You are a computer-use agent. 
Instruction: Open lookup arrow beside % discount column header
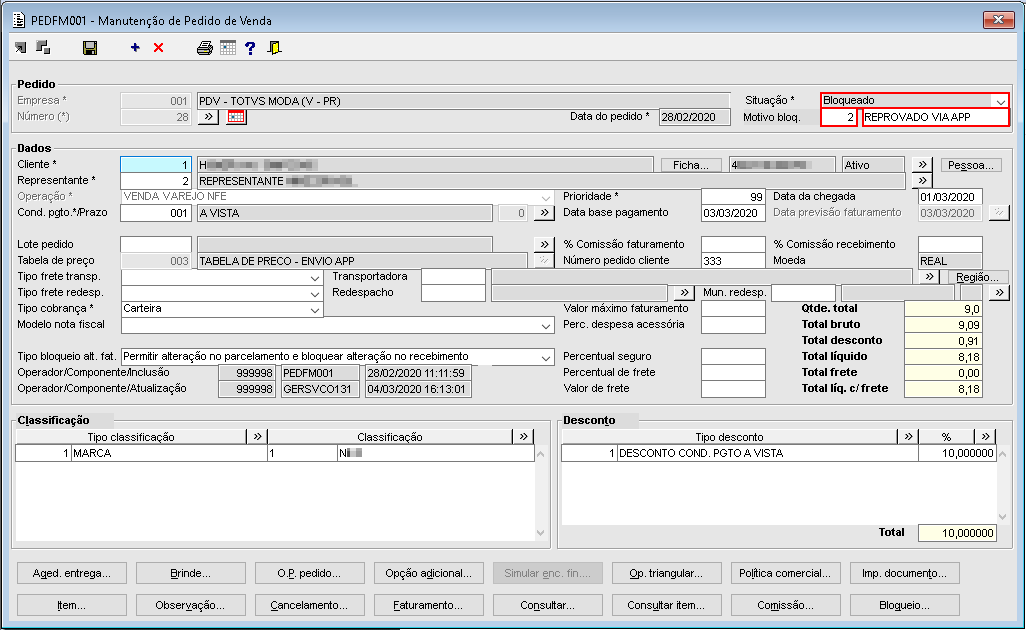(985, 436)
